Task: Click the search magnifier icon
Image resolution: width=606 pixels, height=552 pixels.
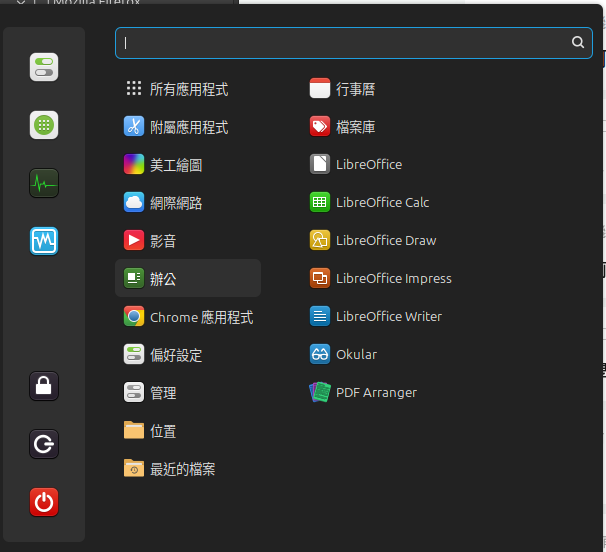Action: 577,42
